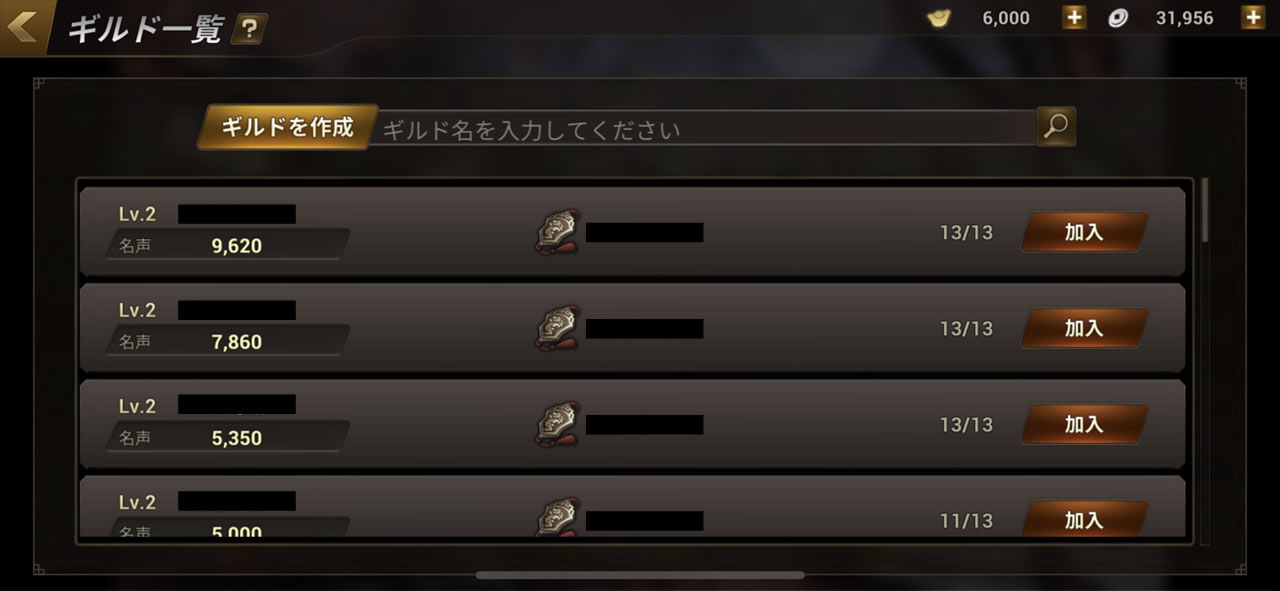Tap the gold ingot currency icon

[938, 18]
